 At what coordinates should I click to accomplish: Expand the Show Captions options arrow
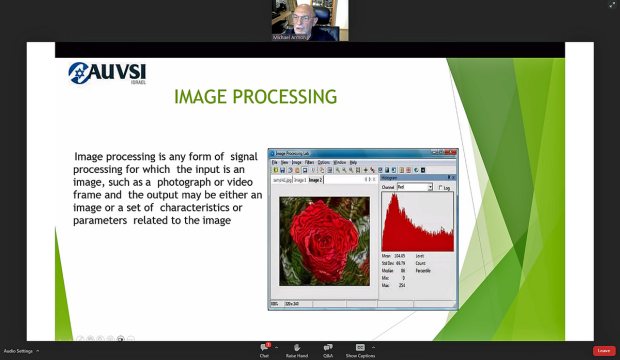[373, 347]
